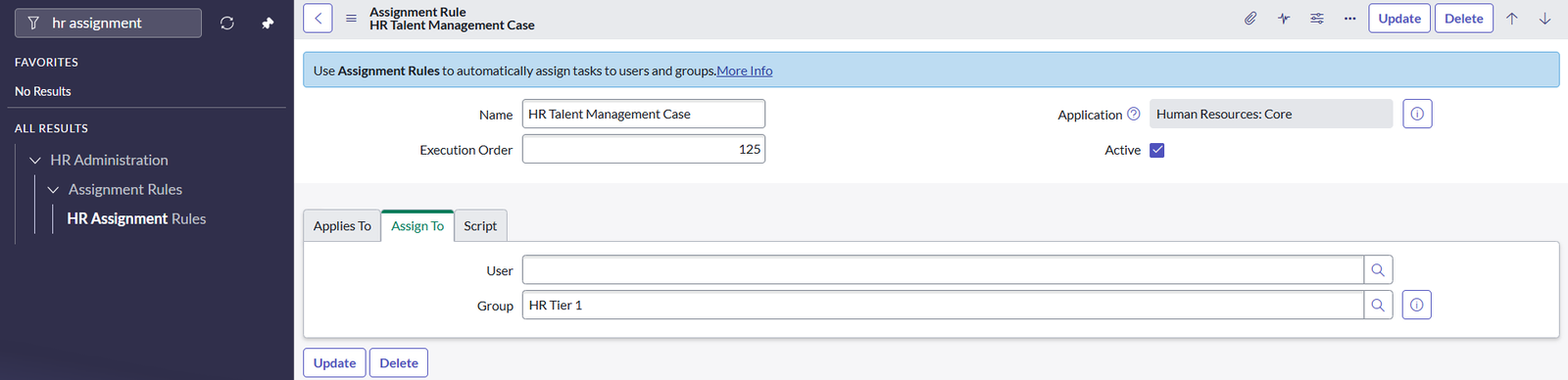Viewport: 1568px width, 380px height.
Task: Preview the Application record info icon
Action: (1417, 114)
